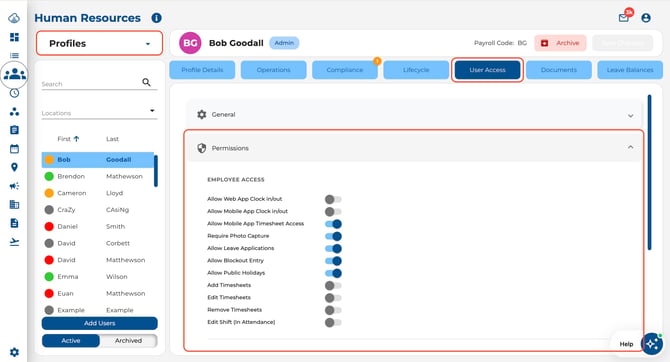
Task: Disable Allow Leave Applications switch
Action: 333,249
